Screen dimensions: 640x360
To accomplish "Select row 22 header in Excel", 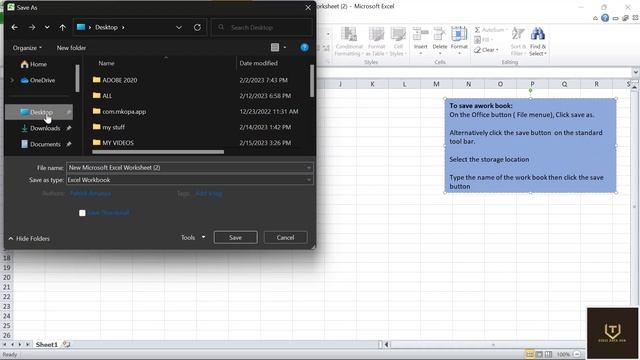I will [x=7, y=297].
